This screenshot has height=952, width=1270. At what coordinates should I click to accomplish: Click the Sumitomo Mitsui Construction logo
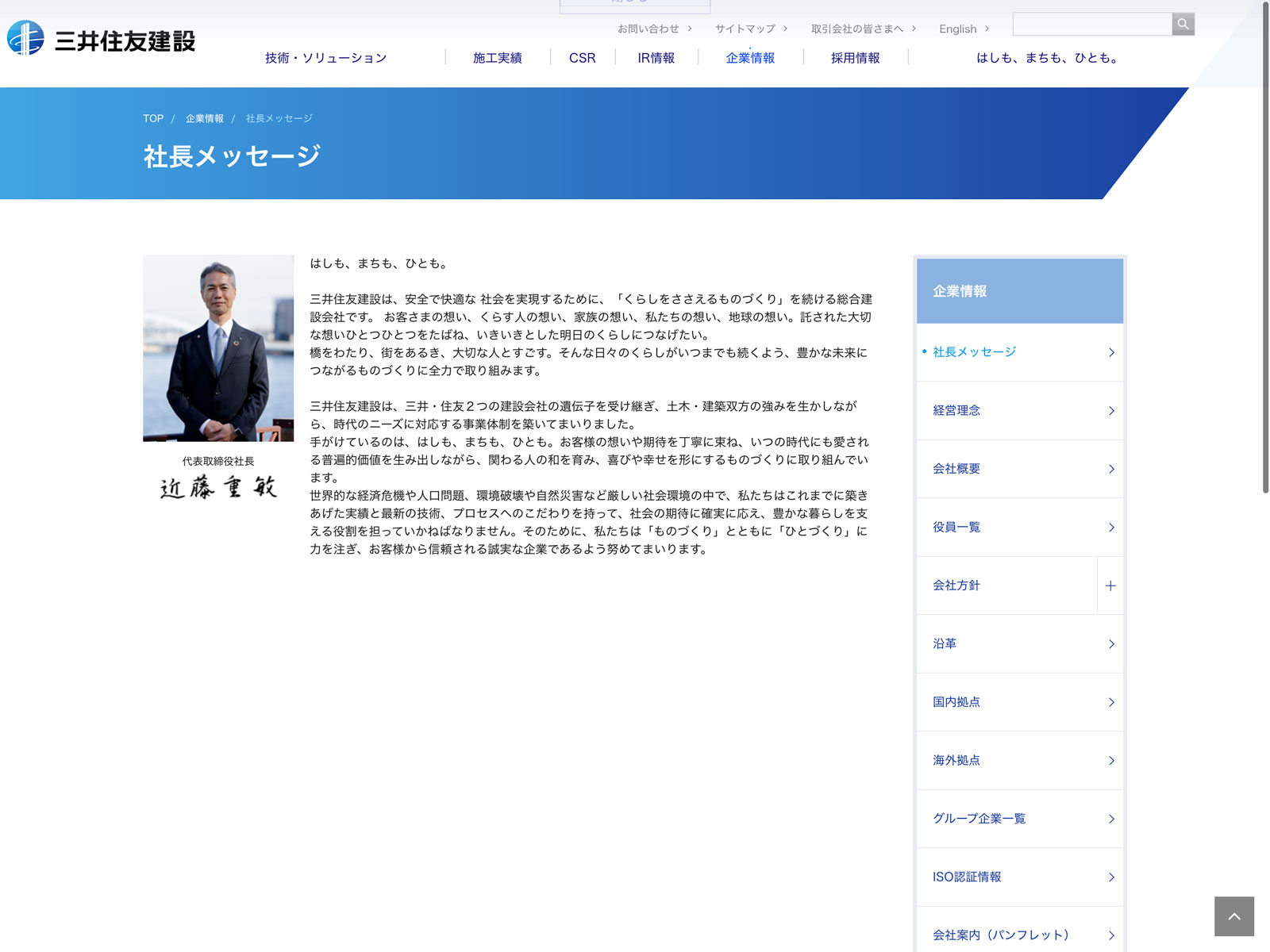pos(102,39)
